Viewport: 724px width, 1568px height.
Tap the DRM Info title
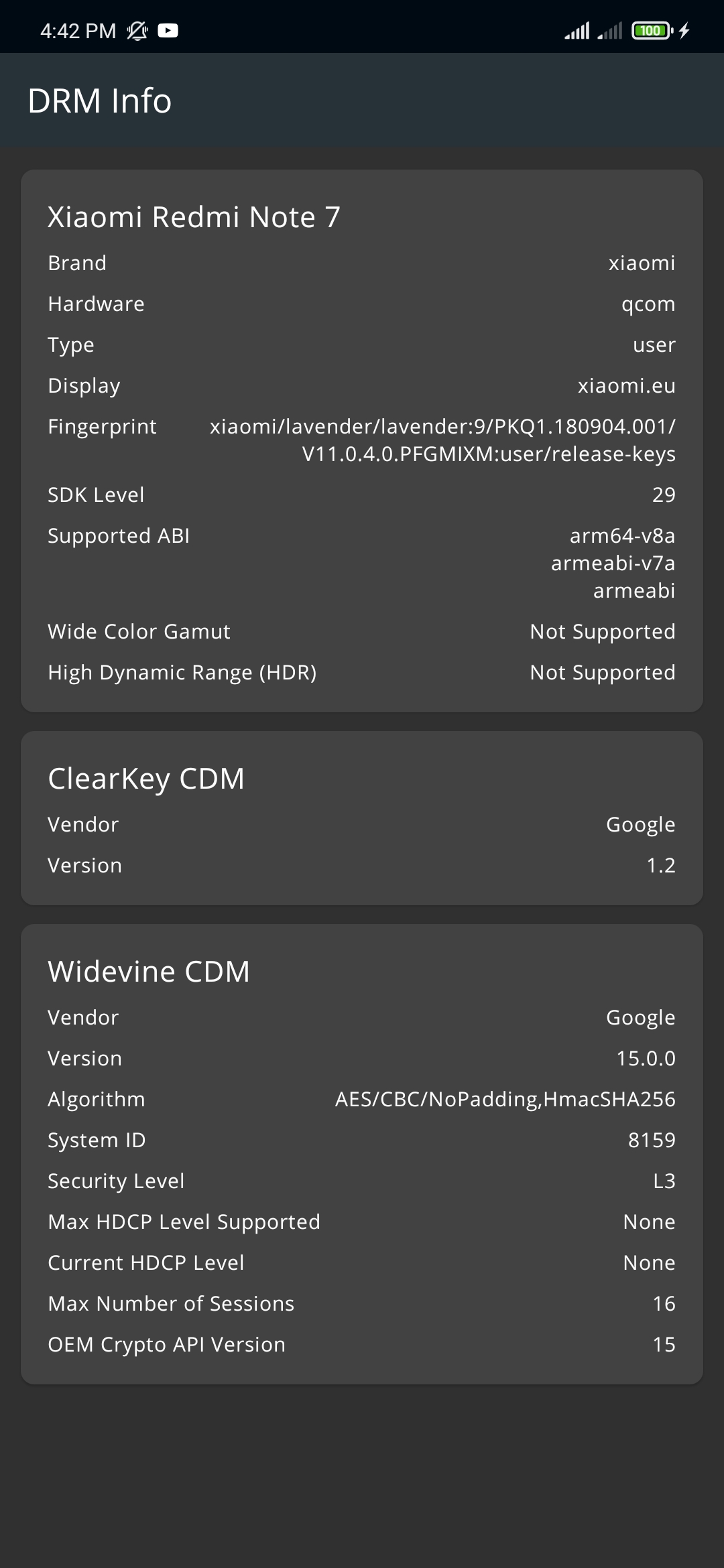(x=99, y=101)
